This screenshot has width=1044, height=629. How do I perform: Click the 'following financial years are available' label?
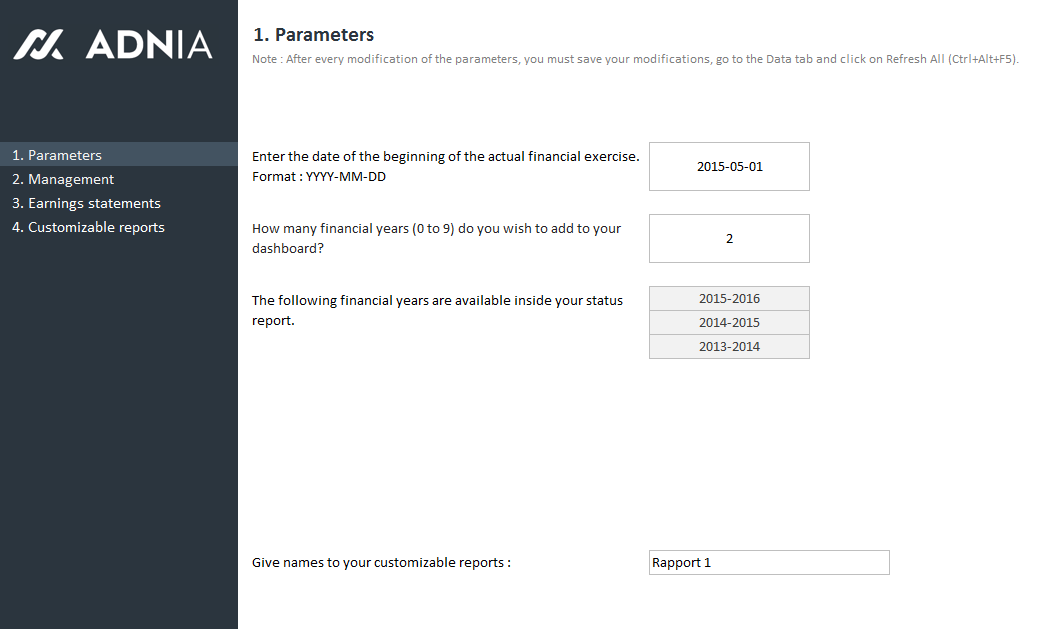click(437, 300)
